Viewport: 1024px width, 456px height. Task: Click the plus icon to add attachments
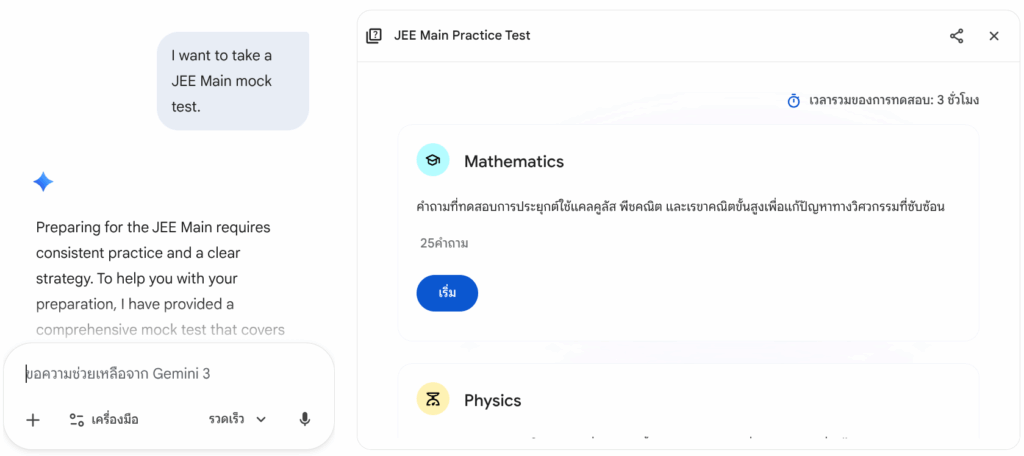tap(33, 420)
